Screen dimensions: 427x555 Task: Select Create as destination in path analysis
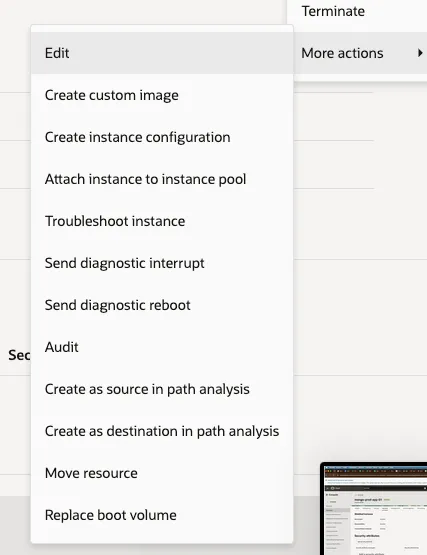point(162,431)
